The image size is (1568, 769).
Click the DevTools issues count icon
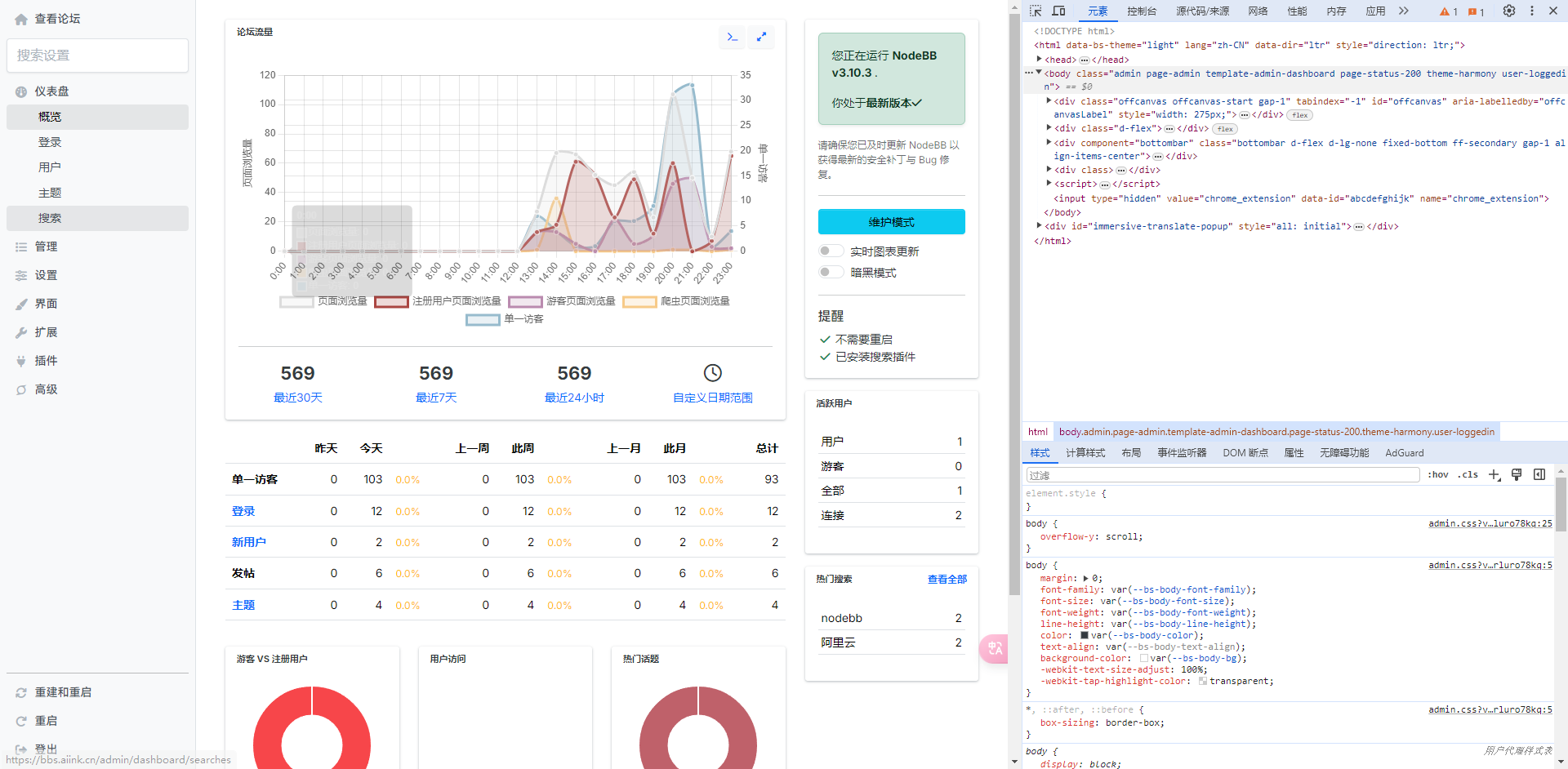tap(1477, 11)
